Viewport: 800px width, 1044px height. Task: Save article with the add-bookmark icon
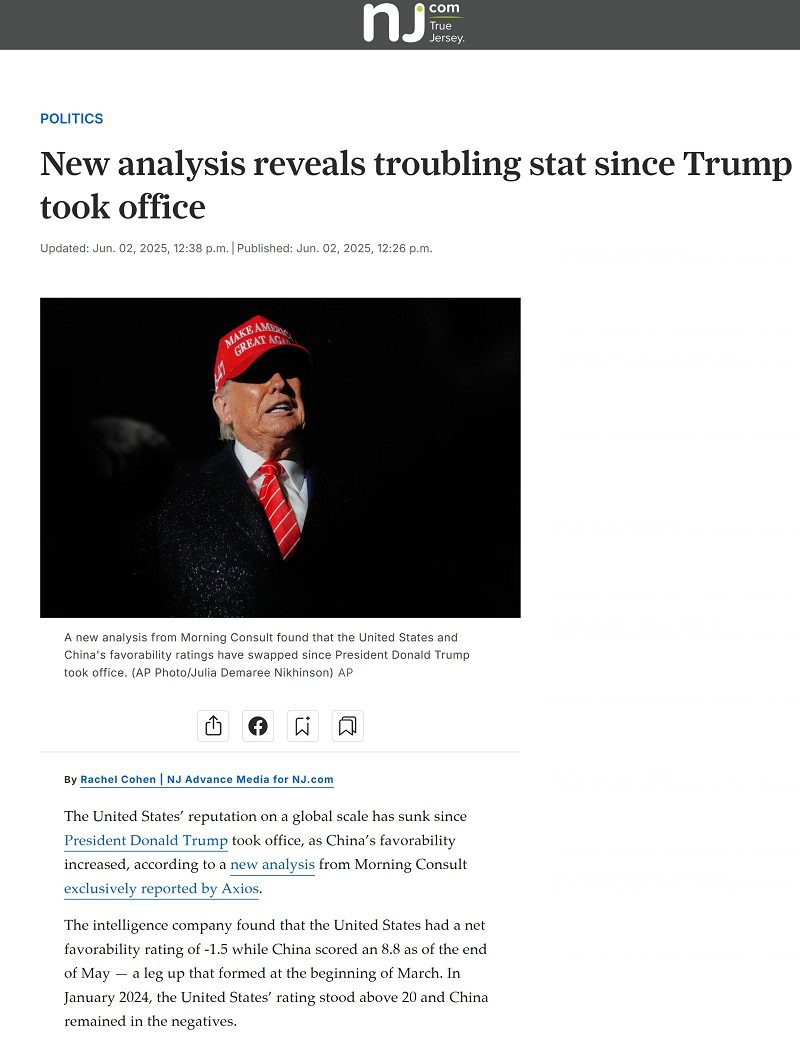(x=302, y=726)
